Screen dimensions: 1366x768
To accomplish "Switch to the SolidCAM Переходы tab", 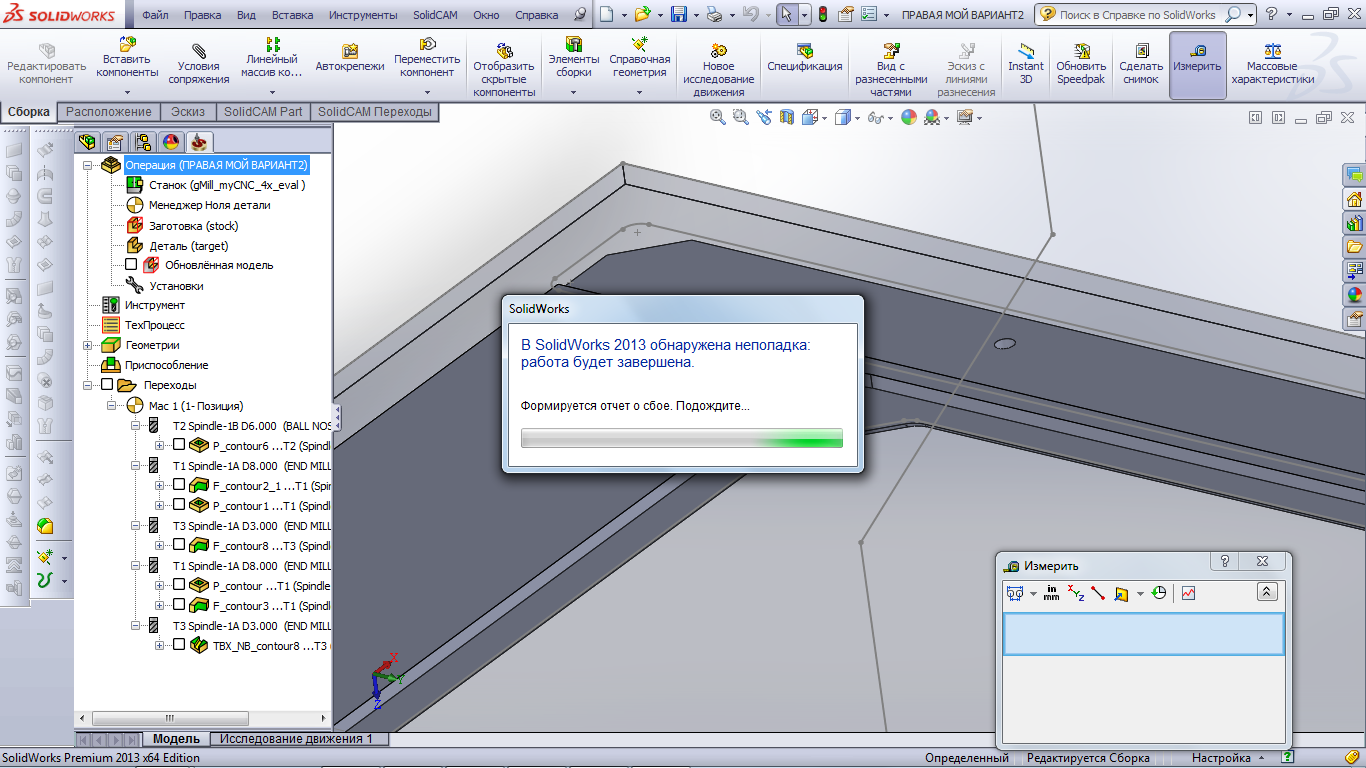I will click(375, 112).
